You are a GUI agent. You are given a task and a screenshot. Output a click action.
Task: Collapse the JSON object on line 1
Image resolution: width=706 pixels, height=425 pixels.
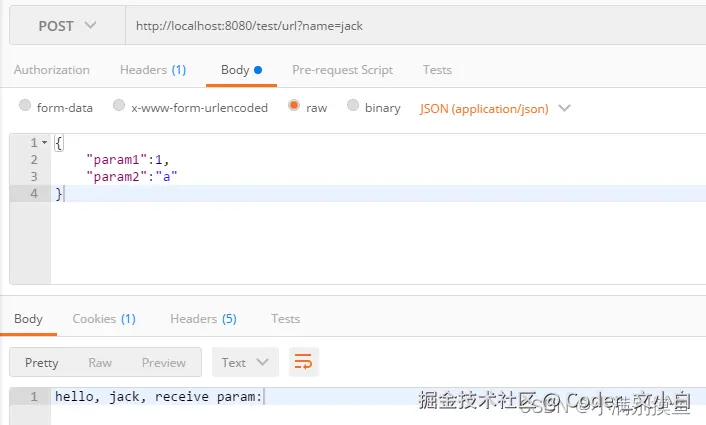point(45,143)
